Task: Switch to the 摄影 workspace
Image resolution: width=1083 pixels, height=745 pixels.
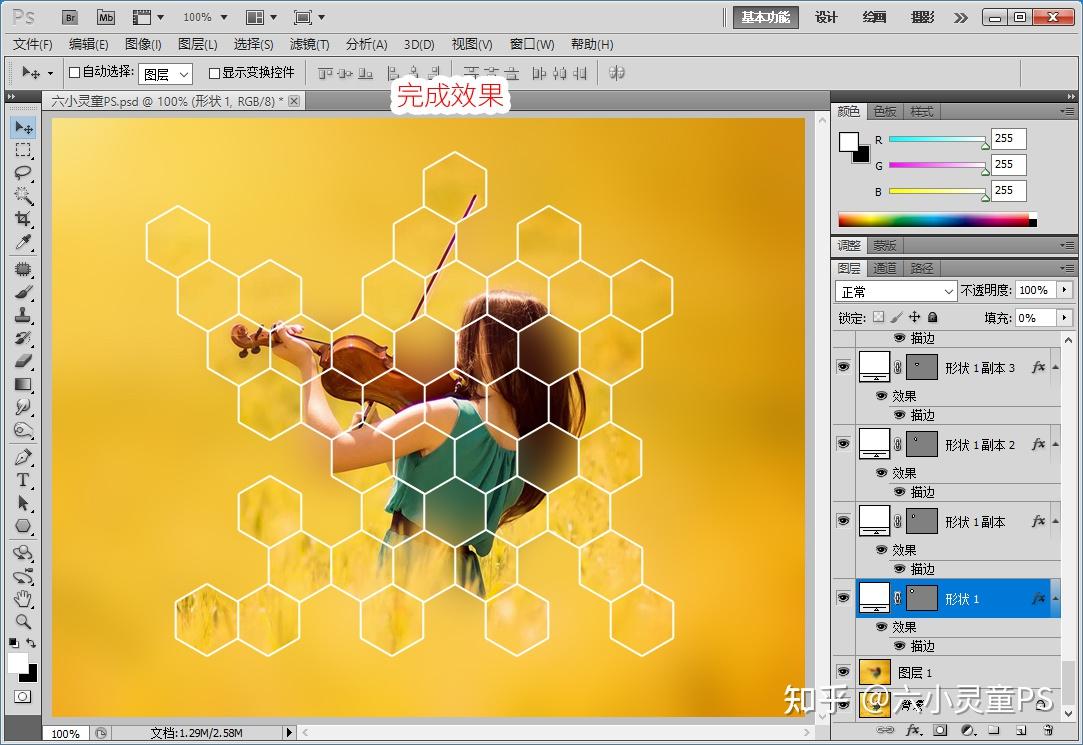Action: (923, 17)
